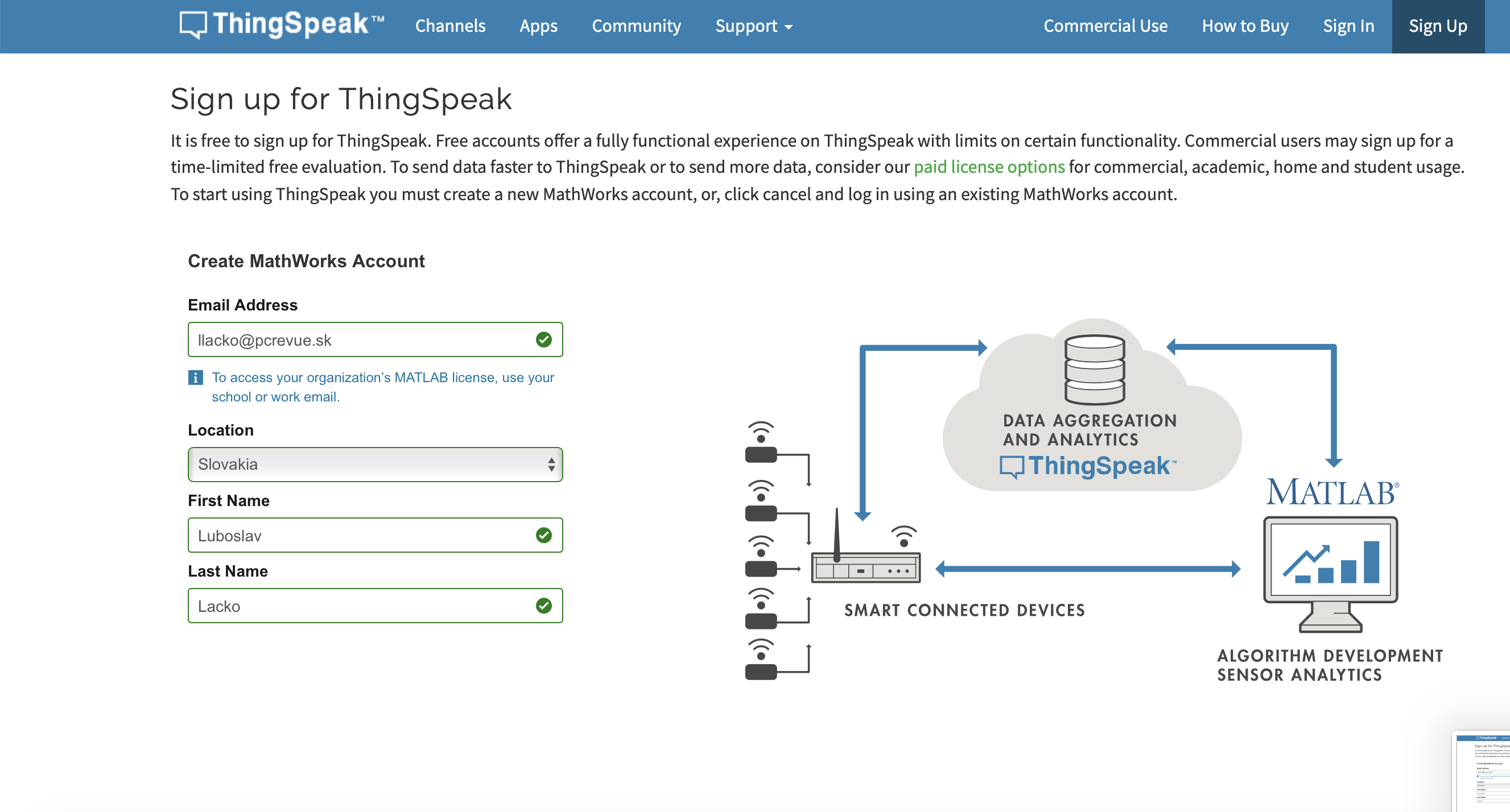
Task: Open the Location dropdown showing Slovakia
Action: coord(369,465)
